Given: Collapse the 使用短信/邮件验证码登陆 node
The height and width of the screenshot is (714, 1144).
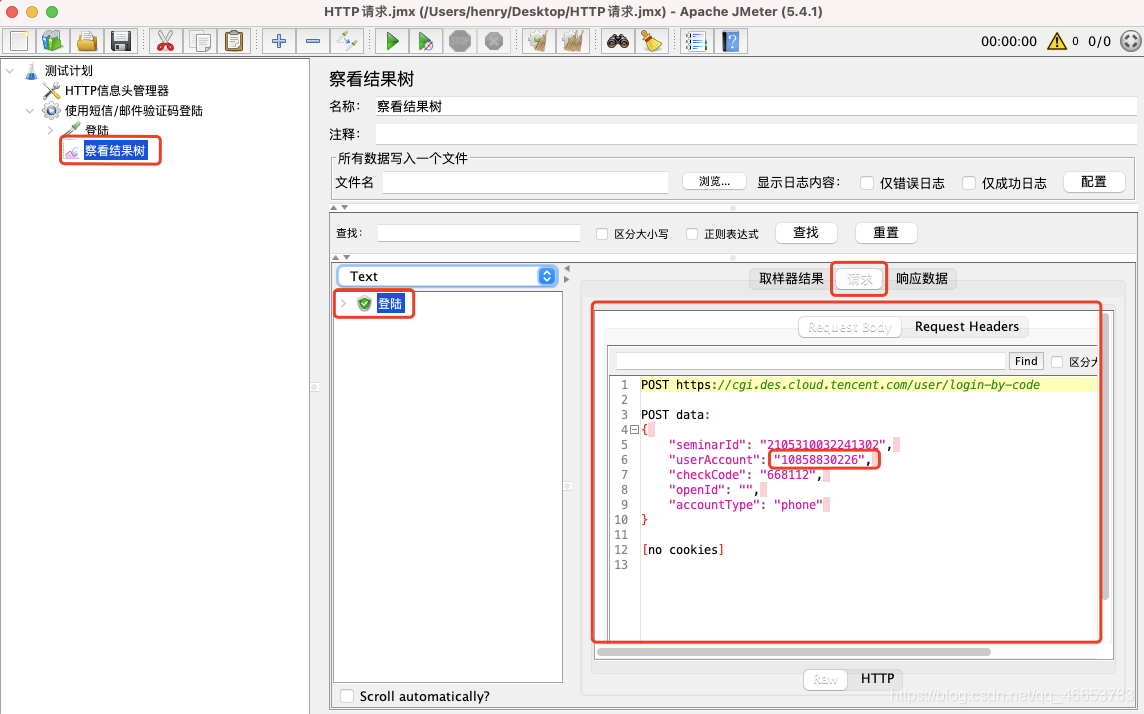Looking at the screenshot, I should coord(30,111).
